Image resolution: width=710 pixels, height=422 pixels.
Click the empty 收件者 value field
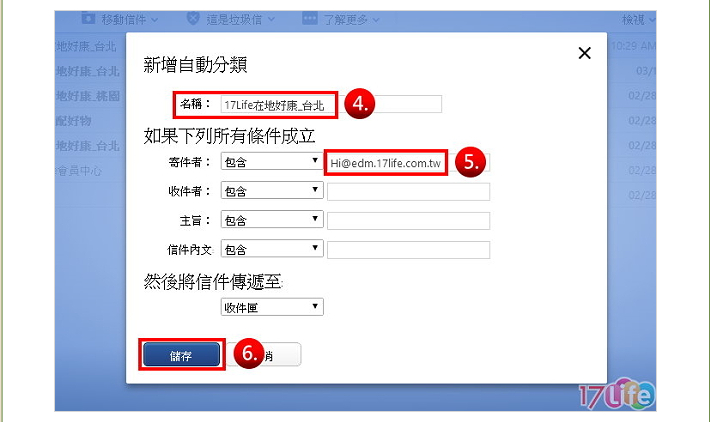[x=408, y=192]
